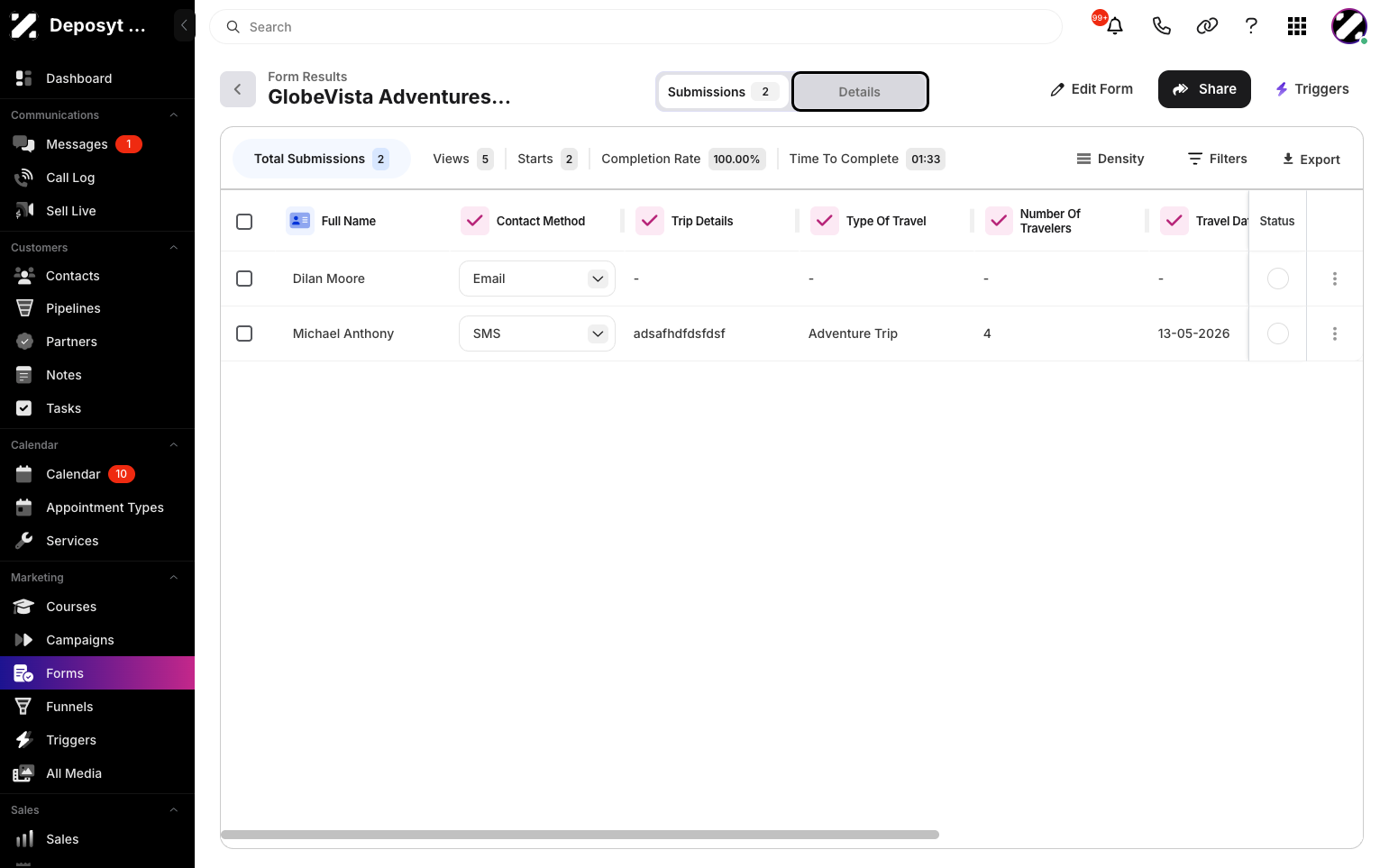Open Appointment Types in the sidebar
Image resolution: width=1389 pixels, height=868 pixels.
pos(97,507)
